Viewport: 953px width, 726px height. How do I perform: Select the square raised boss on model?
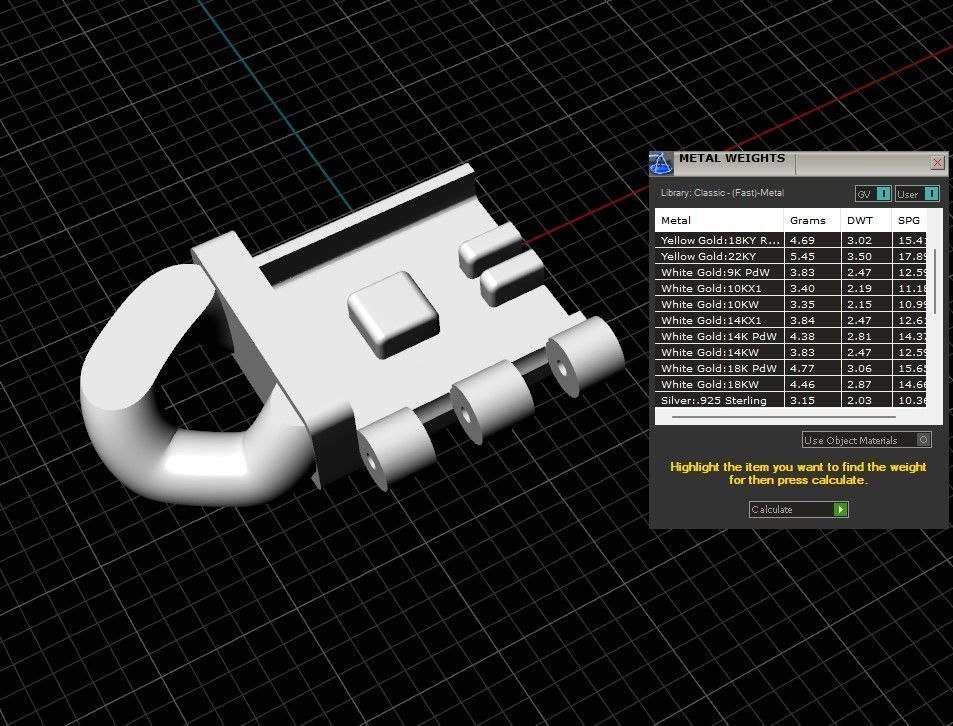(394, 313)
